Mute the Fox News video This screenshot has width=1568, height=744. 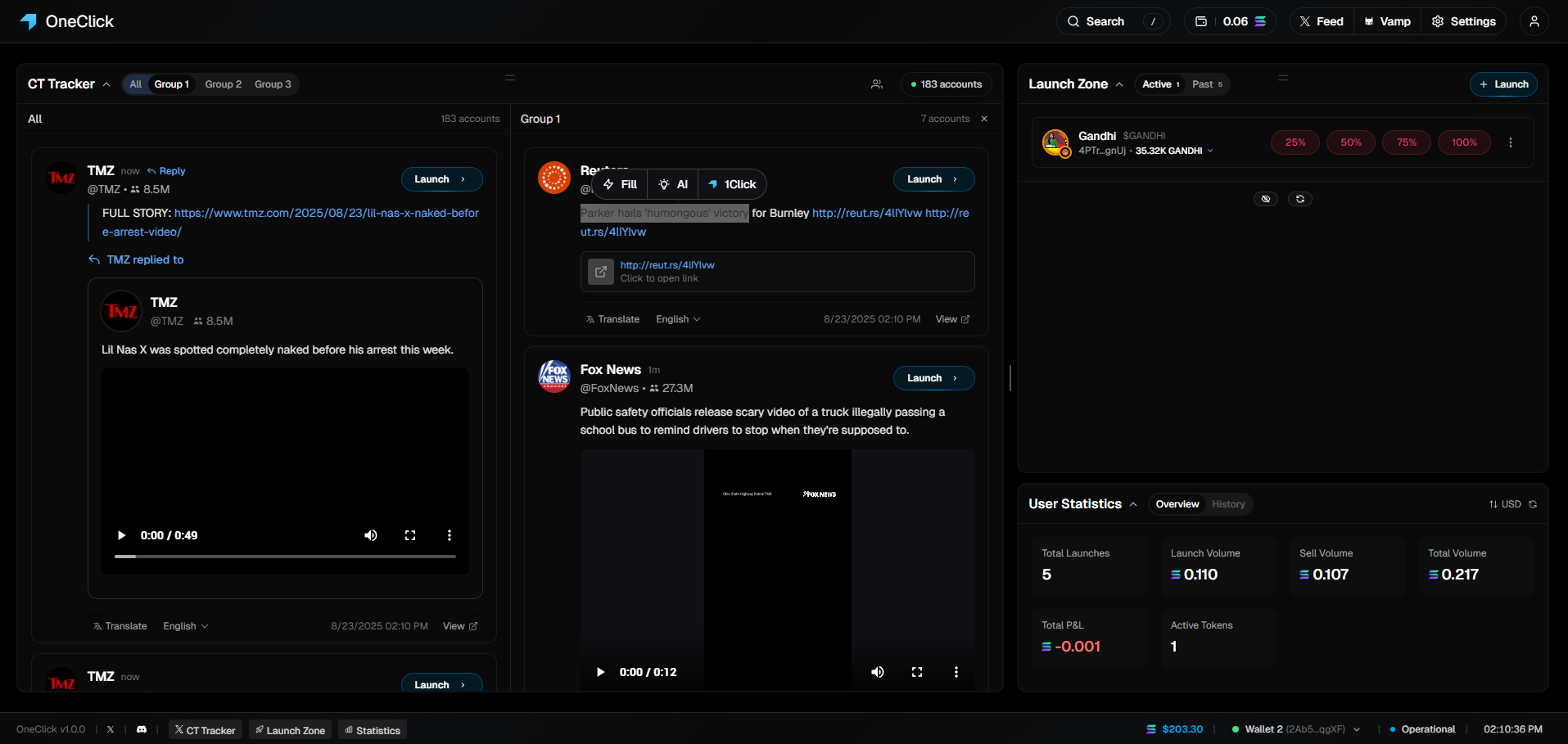pyautogui.click(x=878, y=672)
